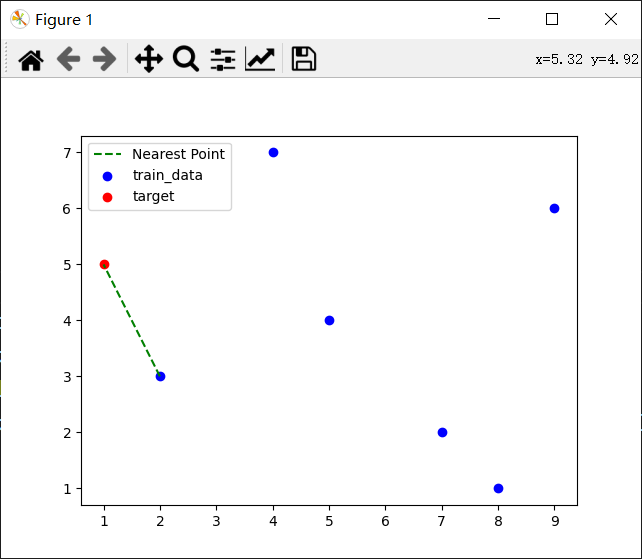Click the red marker in the legend

pyautogui.click(x=107, y=197)
